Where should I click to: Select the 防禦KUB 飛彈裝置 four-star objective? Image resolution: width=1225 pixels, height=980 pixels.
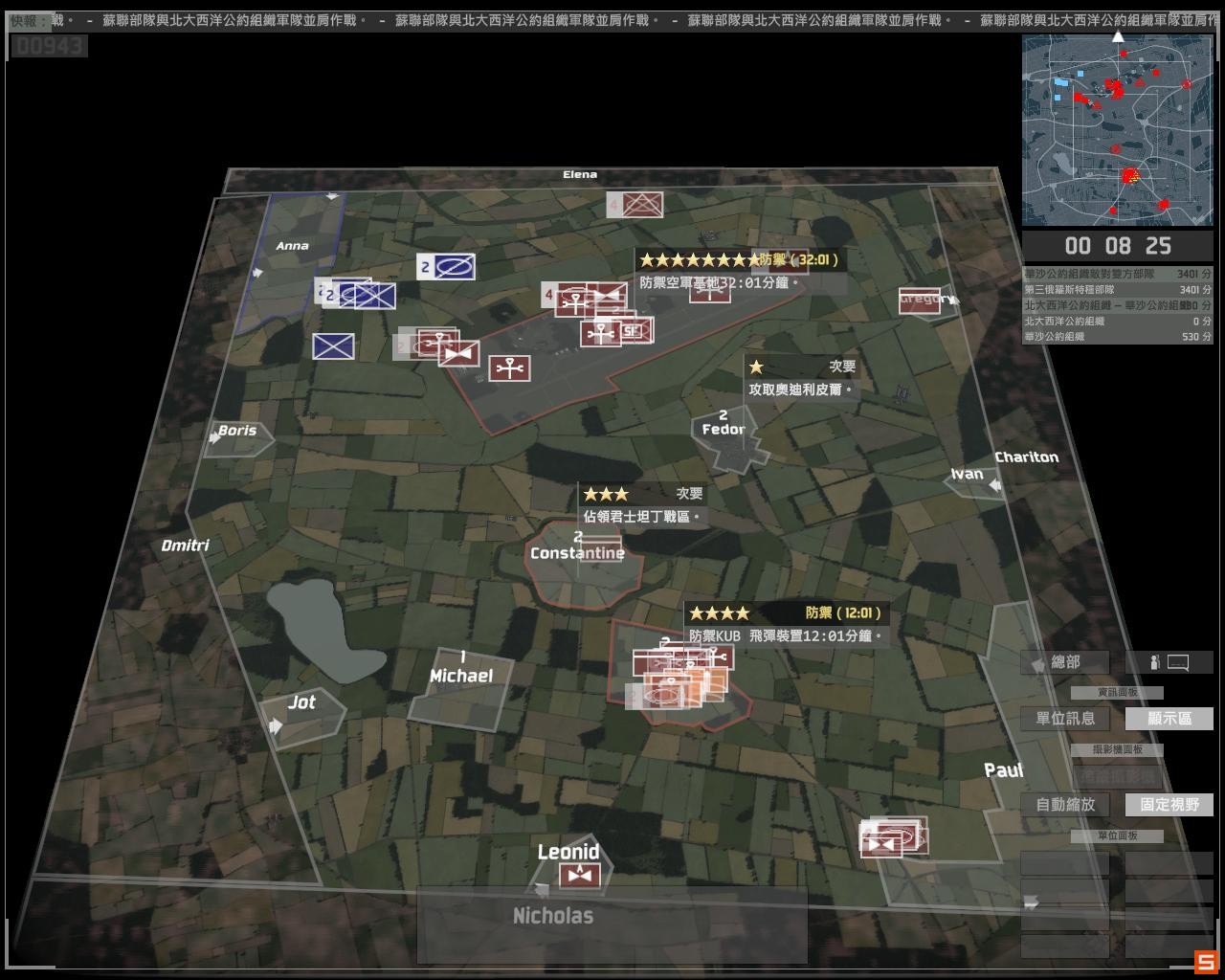point(786,625)
